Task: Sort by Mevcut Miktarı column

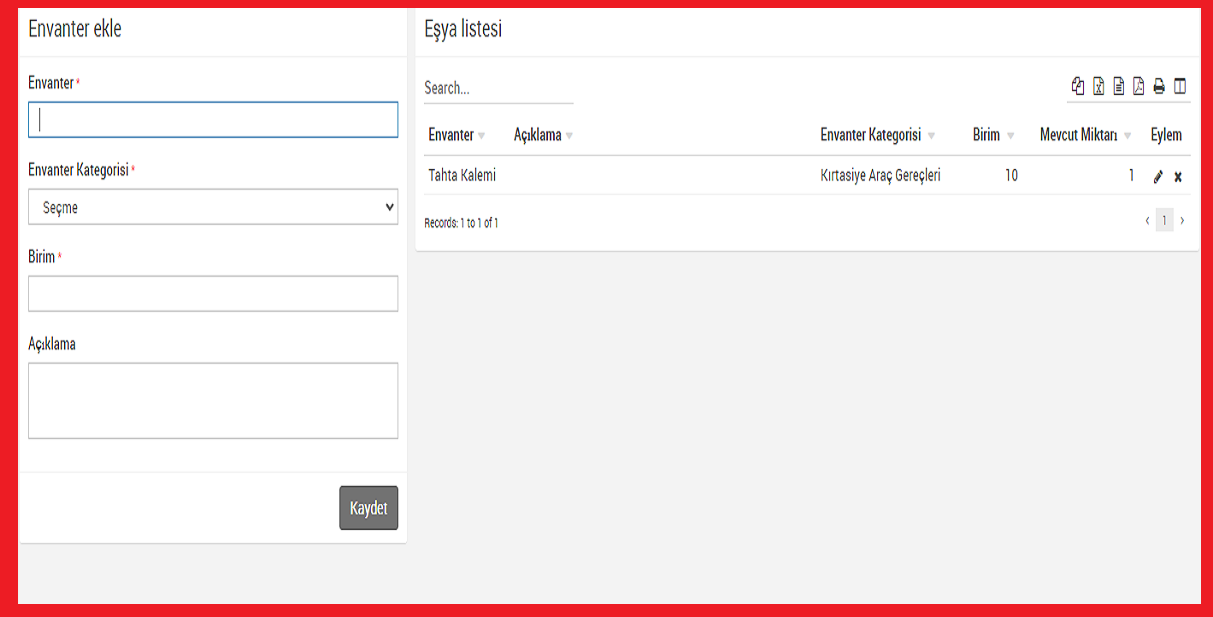Action: (1078, 135)
